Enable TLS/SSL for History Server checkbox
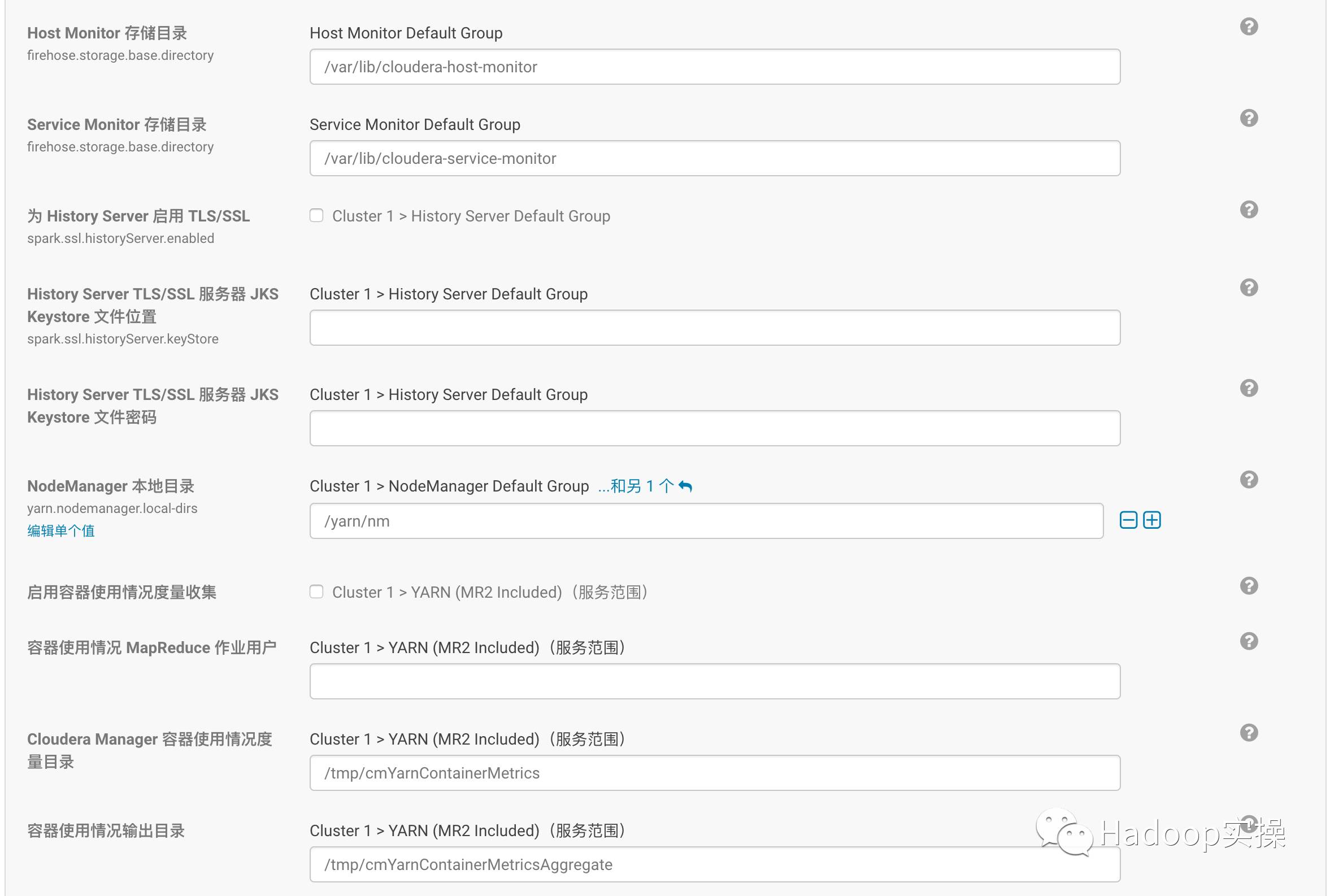 316,215
